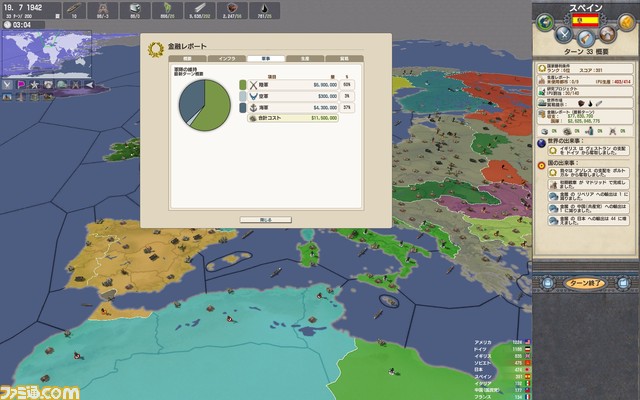Click the ターン終了 end turn button
Image resolution: width=640 pixels, height=400 pixels.
tap(585, 283)
